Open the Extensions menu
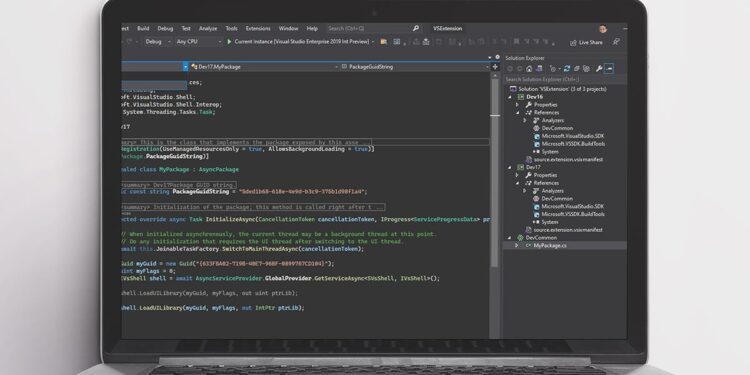 tap(258, 29)
